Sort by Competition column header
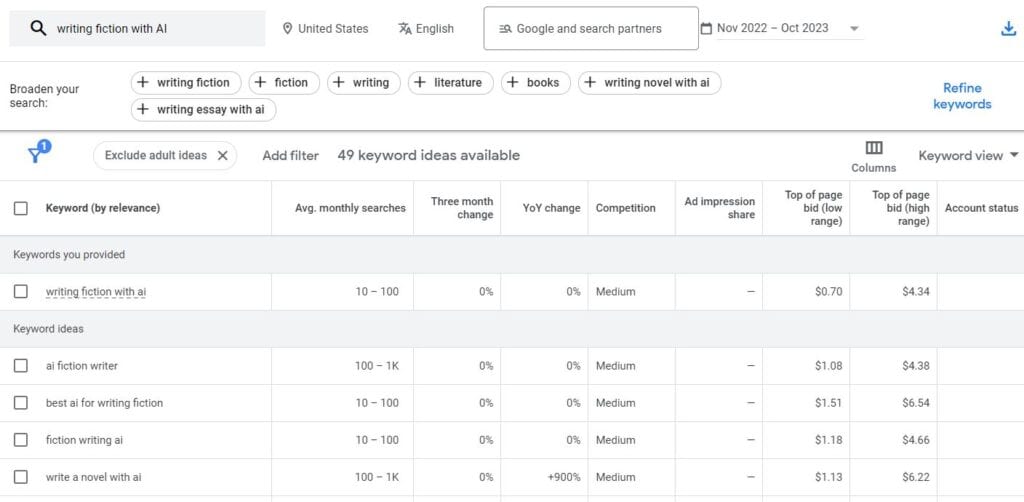This screenshot has width=1024, height=502. [x=625, y=208]
